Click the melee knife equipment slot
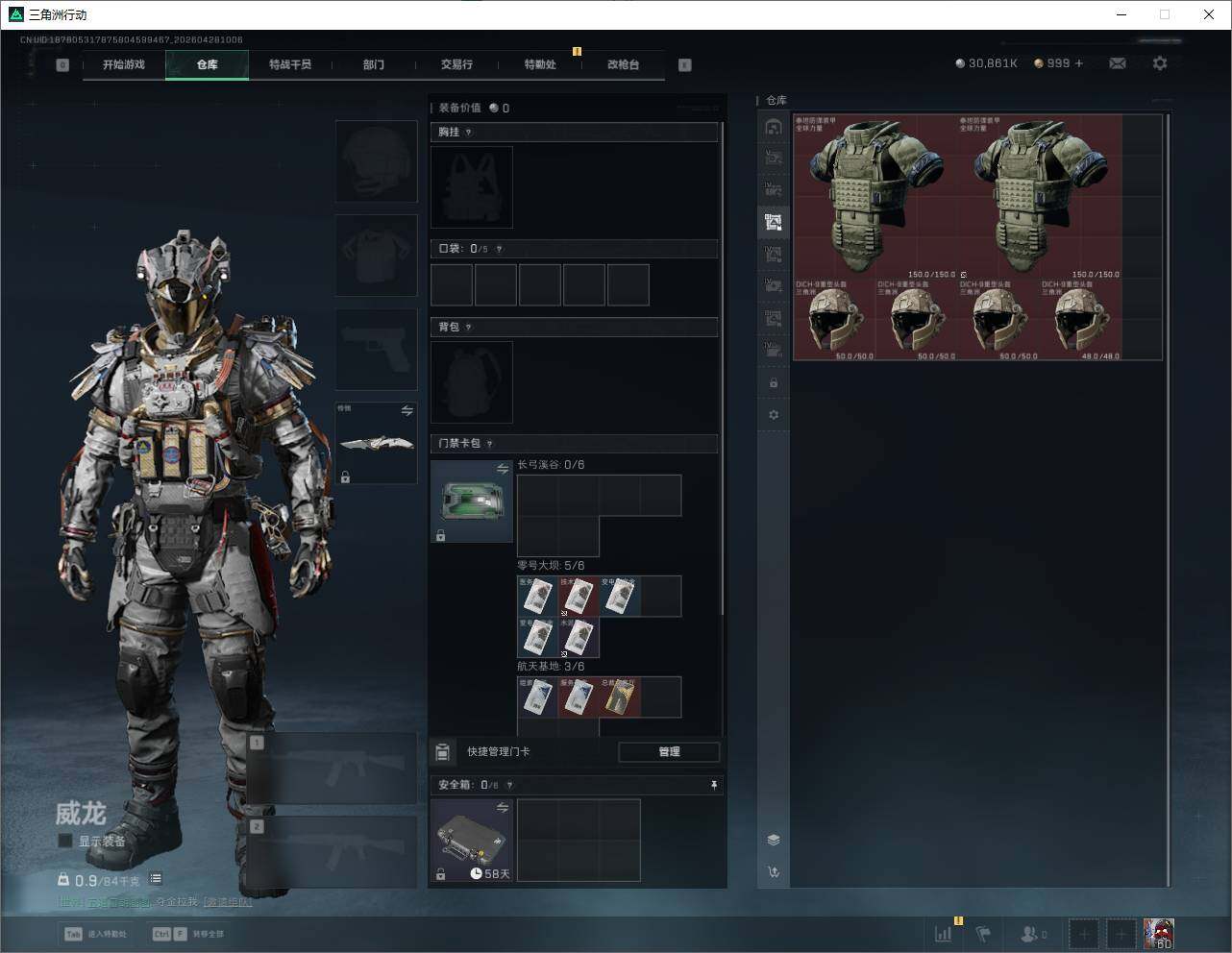Image resolution: width=1232 pixels, height=953 pixels. point(377,443)
